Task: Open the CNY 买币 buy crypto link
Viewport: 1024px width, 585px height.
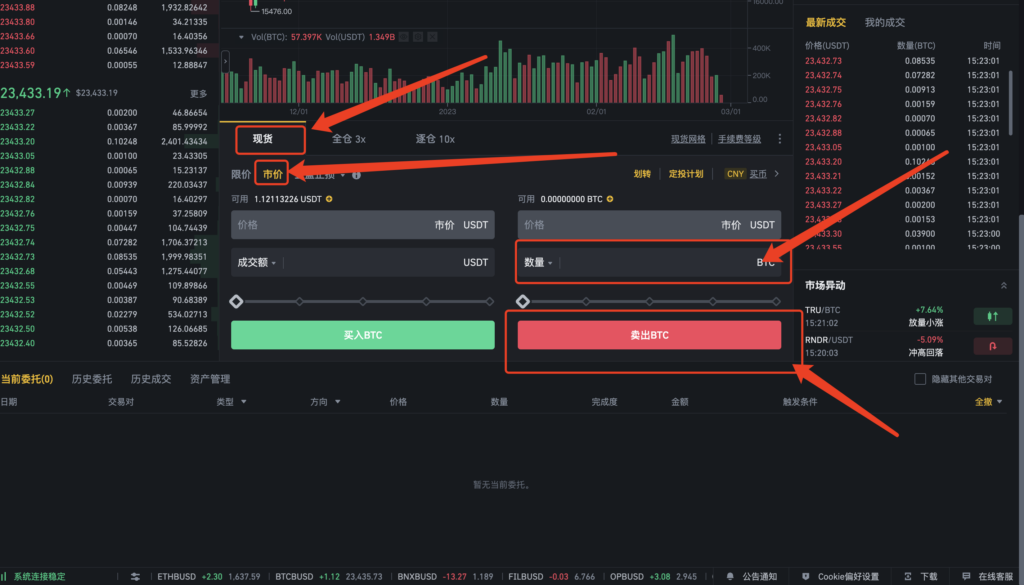Action: (x=746, y=174)
